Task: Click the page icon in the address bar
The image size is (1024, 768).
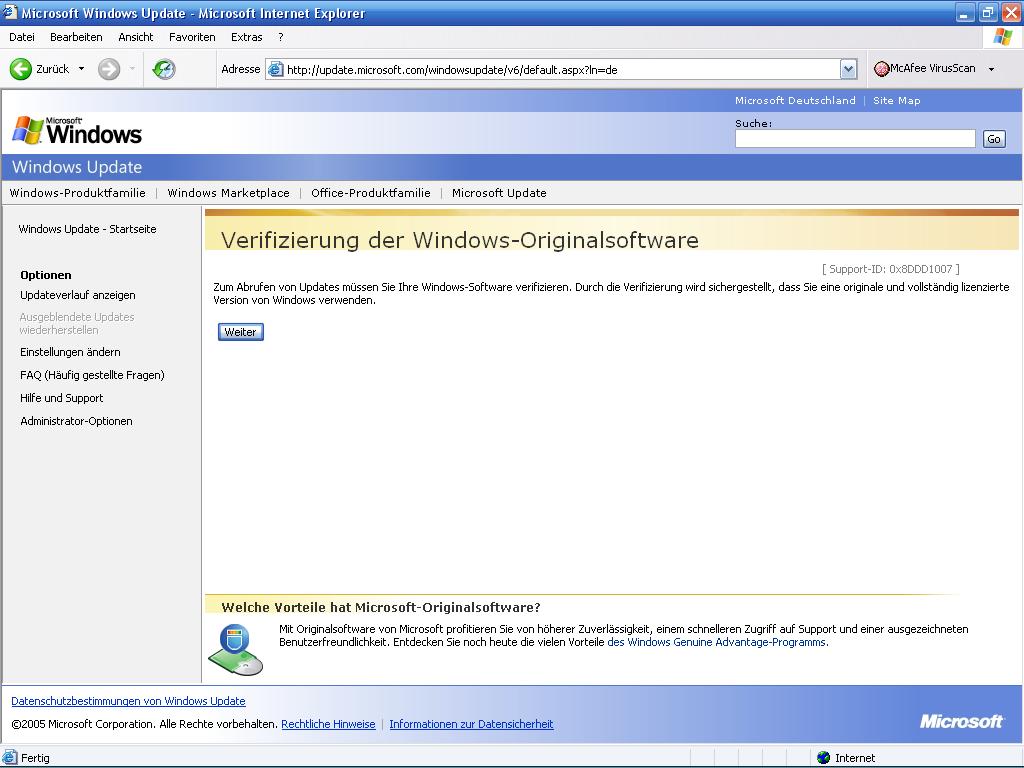Action: [276, 69]
